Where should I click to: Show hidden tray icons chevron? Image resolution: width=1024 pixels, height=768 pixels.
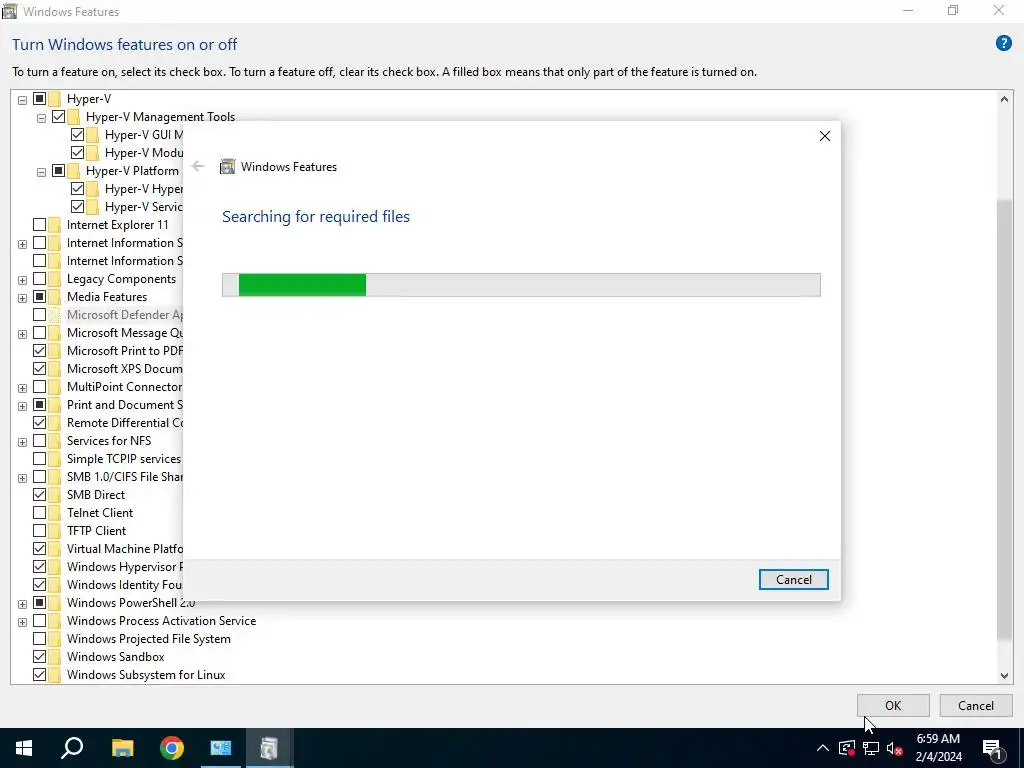click(823, 748)
